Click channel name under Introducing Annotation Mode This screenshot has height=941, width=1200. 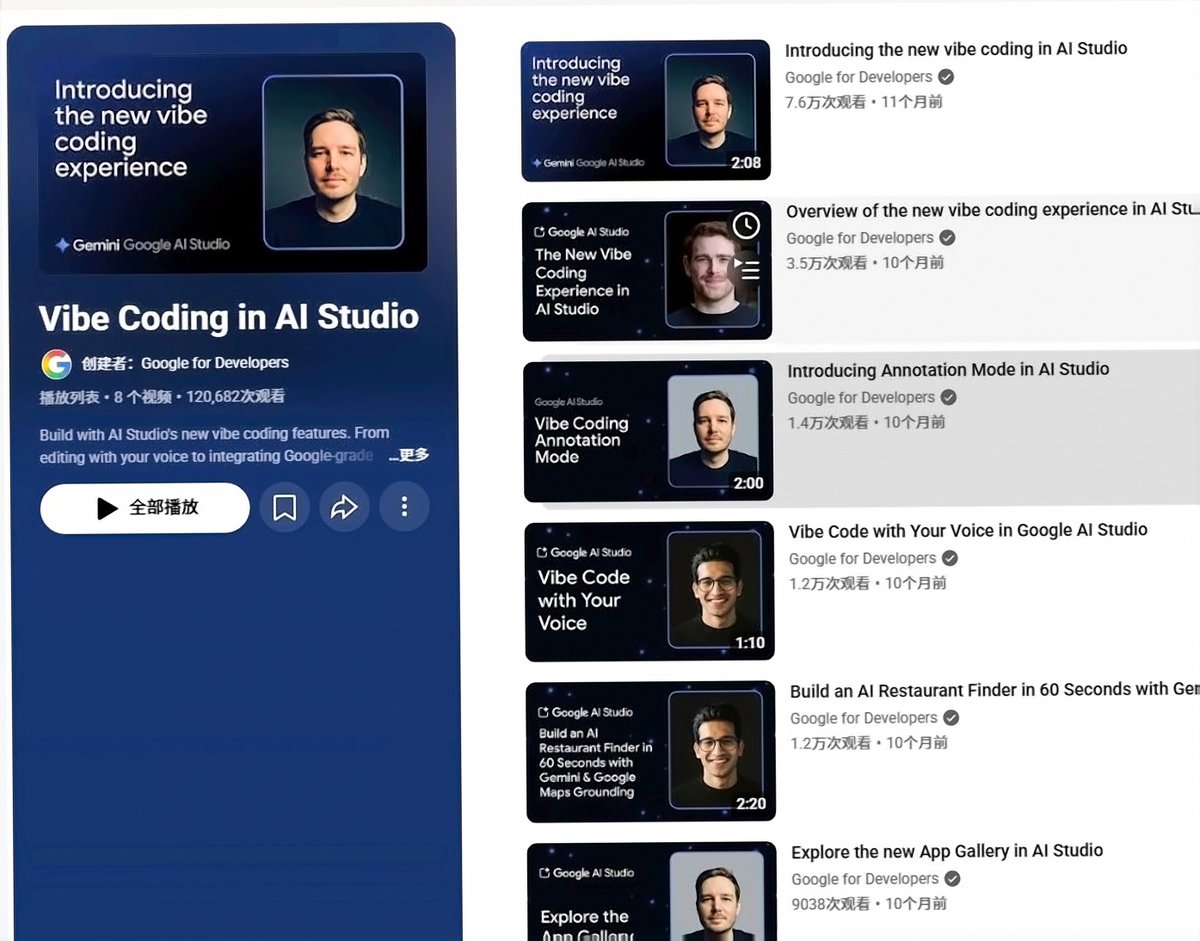(x=860, y=397)
